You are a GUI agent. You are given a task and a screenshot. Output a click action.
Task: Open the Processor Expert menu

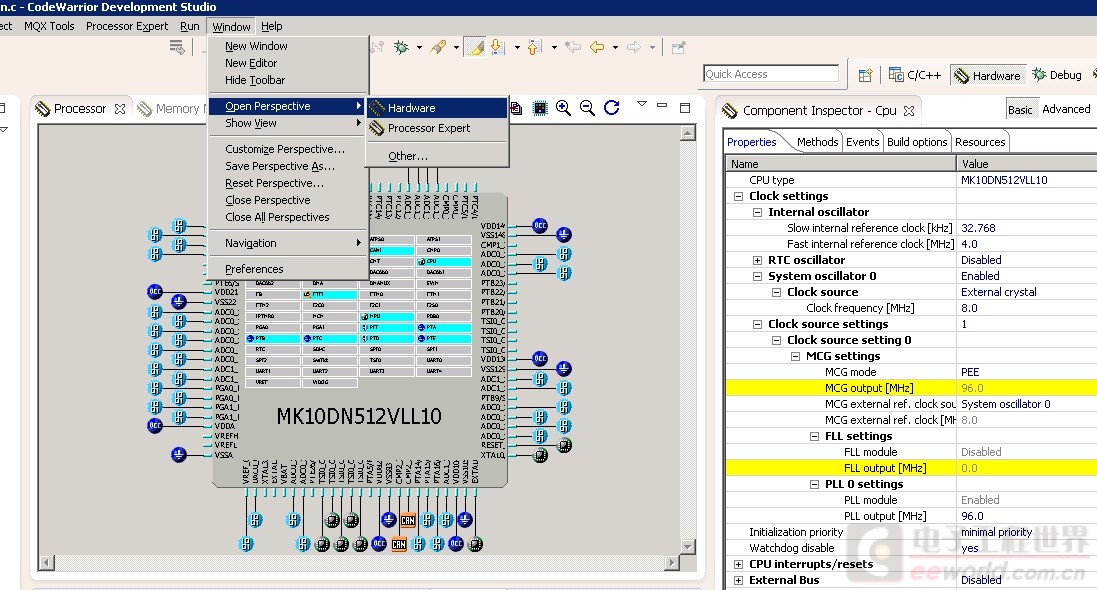tap(127, 27)
